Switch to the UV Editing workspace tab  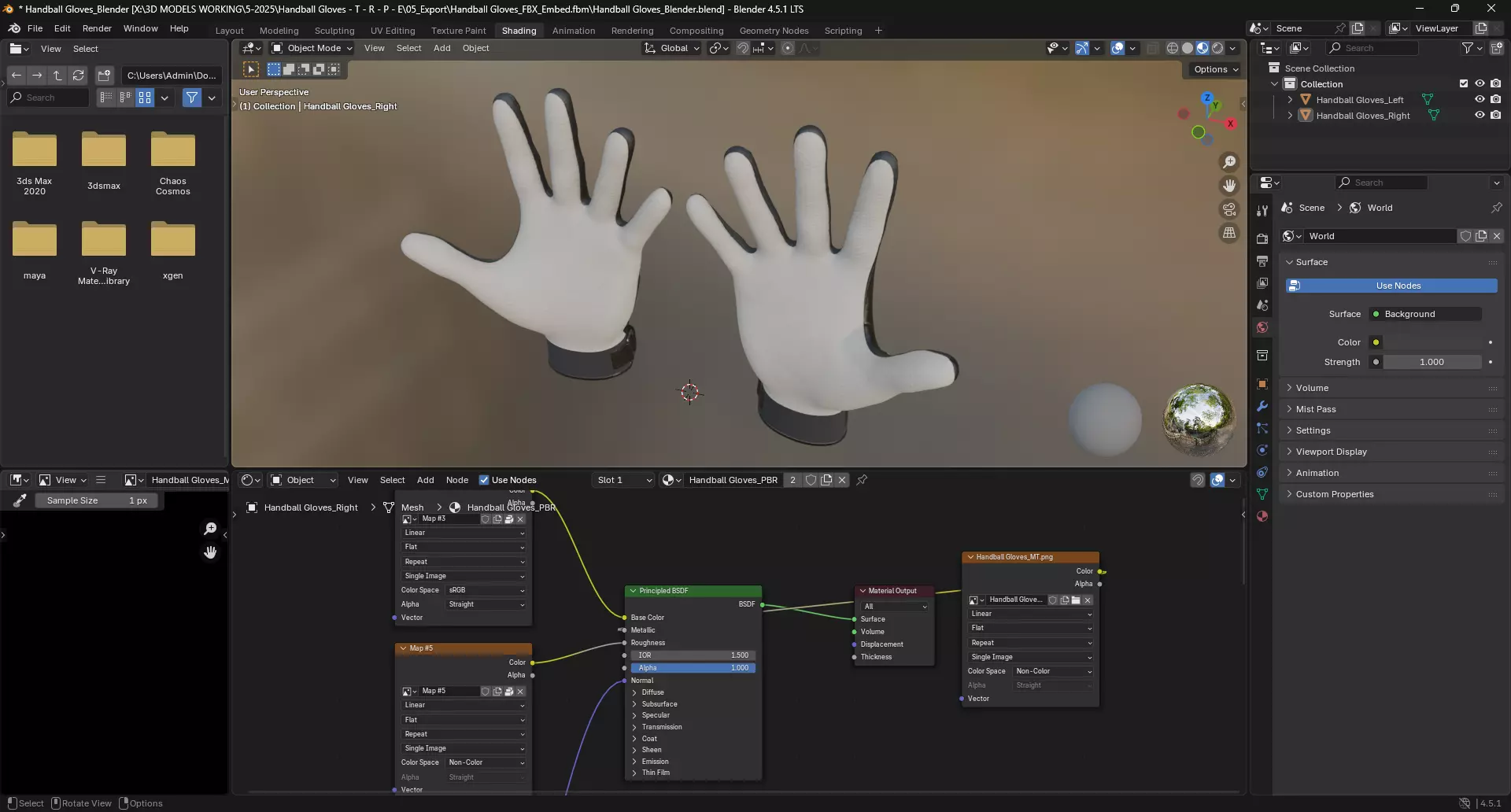[393, 31]
